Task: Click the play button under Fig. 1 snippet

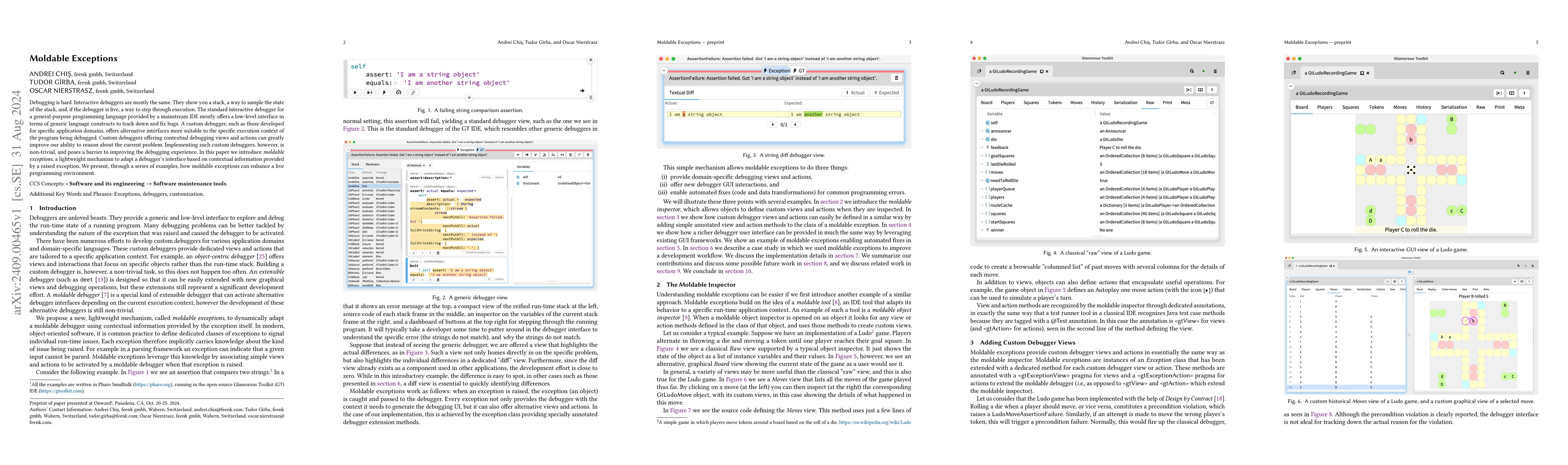Action: click(x=355, y=93)
